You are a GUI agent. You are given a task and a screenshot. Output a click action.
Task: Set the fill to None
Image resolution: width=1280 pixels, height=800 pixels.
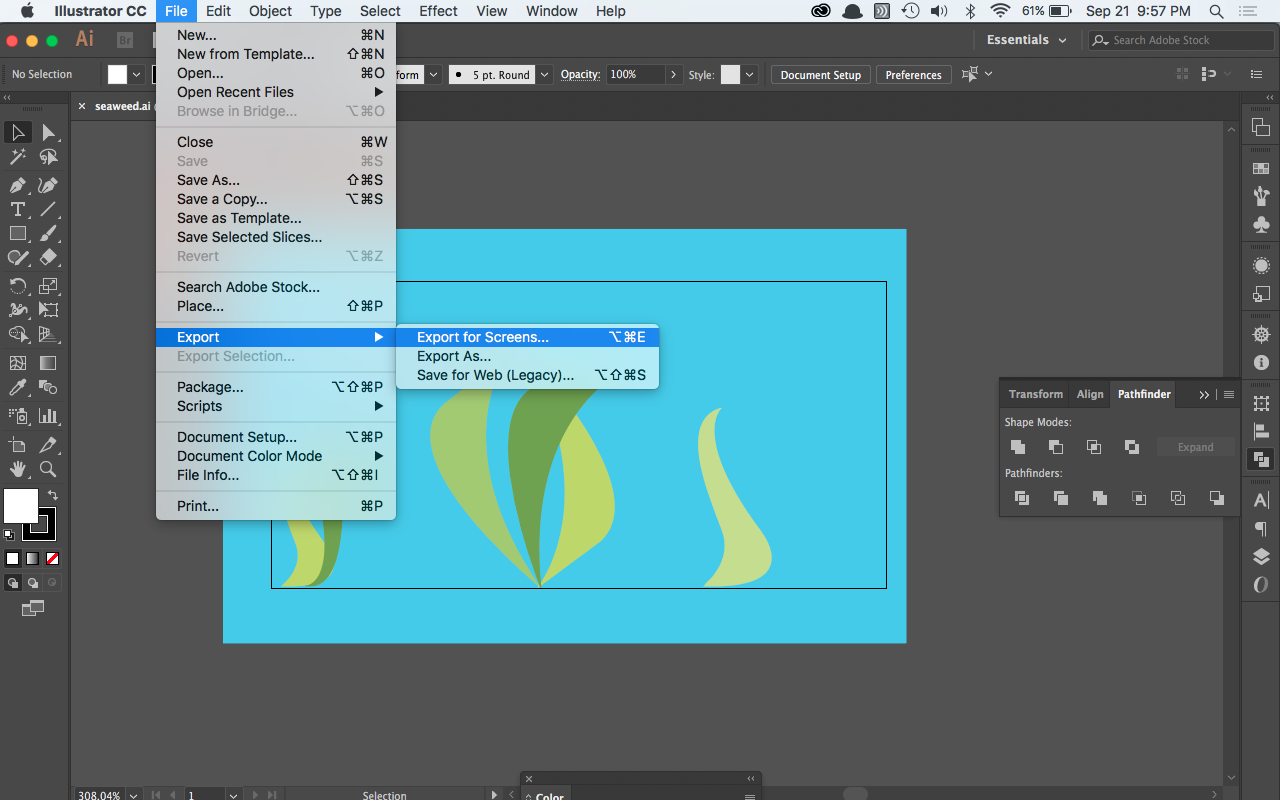(x=52, y=559)
